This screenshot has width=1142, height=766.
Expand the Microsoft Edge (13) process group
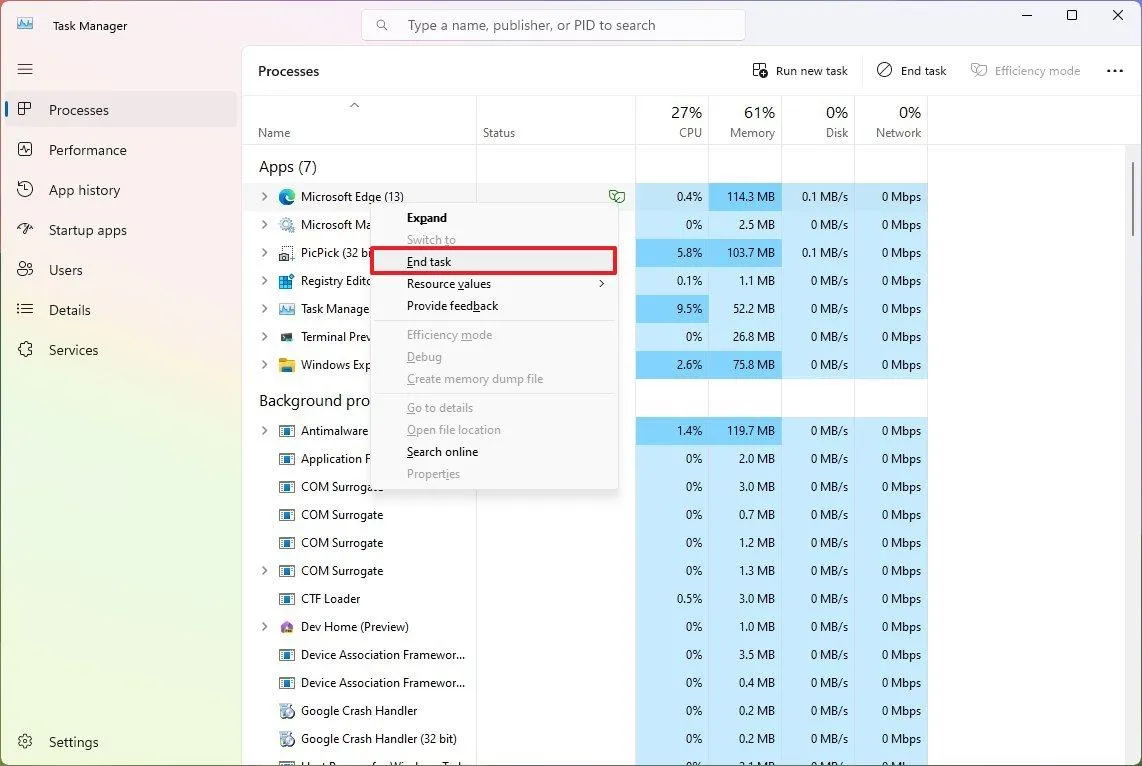(x=264, y=197)
